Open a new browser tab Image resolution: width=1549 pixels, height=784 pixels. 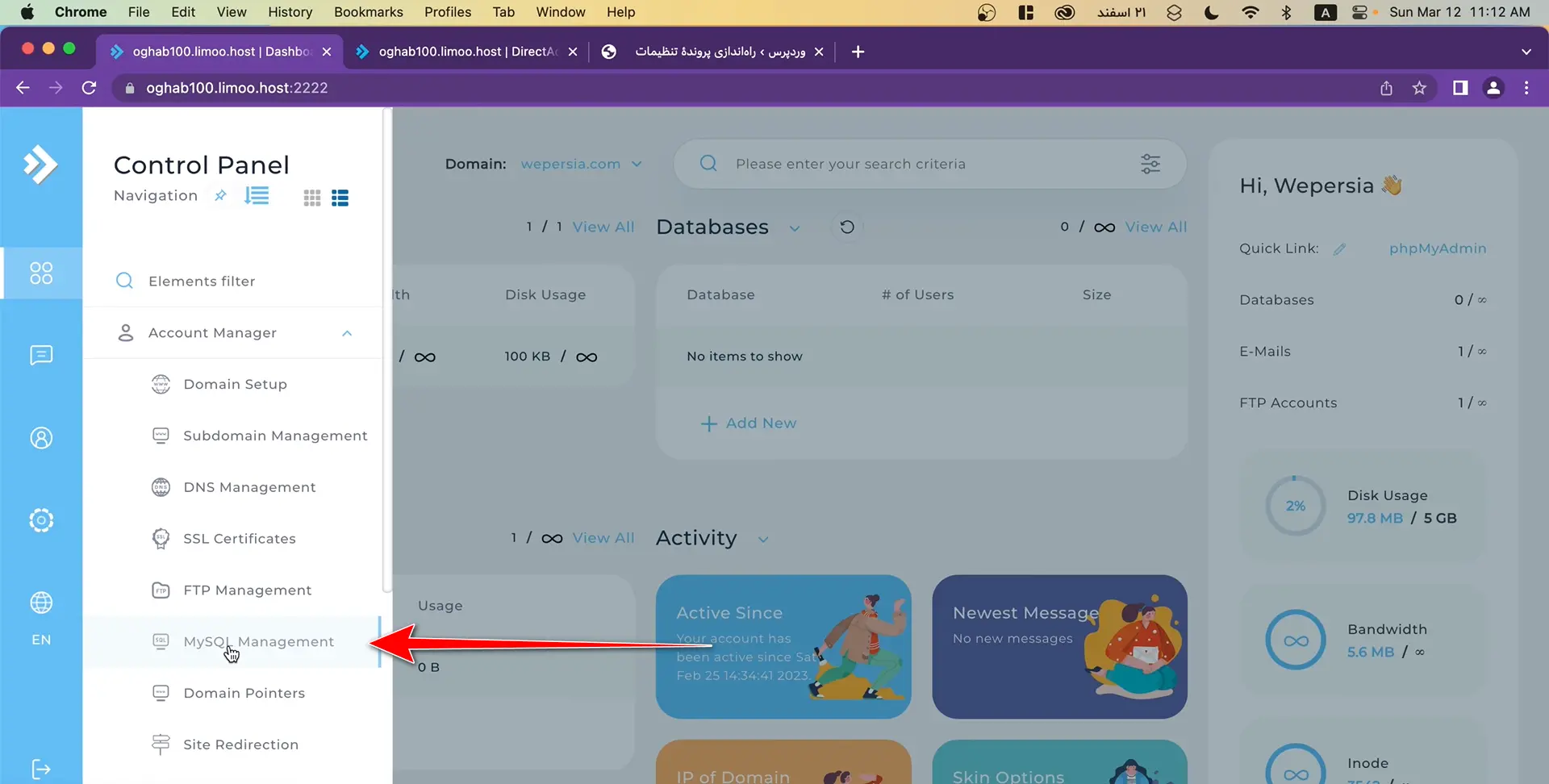coord(858,52)
